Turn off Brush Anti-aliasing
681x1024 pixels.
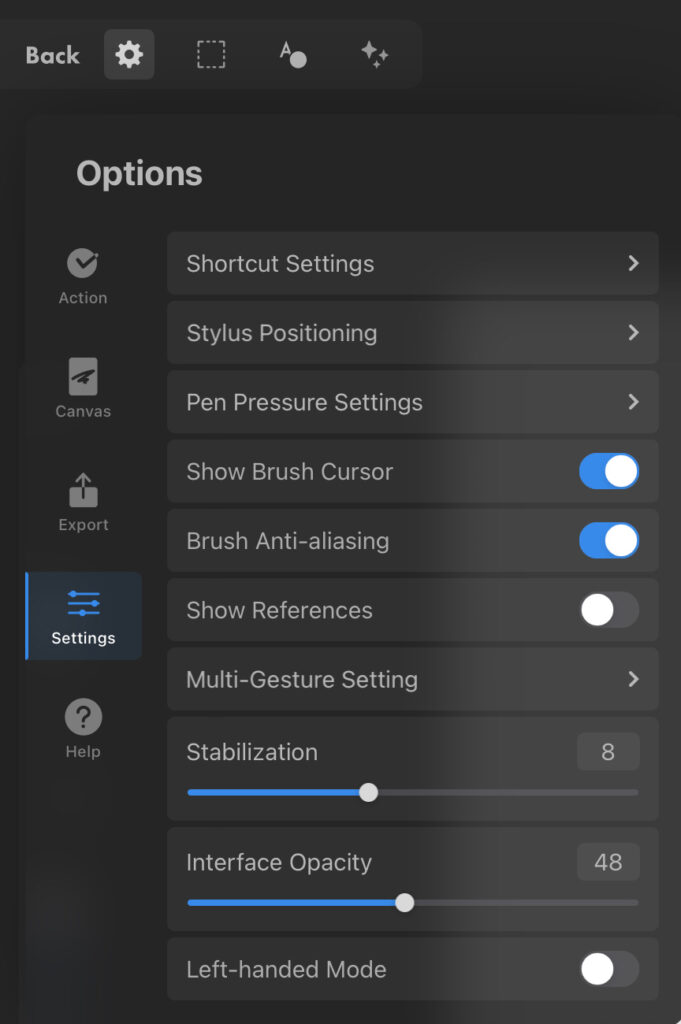(609, 541)
